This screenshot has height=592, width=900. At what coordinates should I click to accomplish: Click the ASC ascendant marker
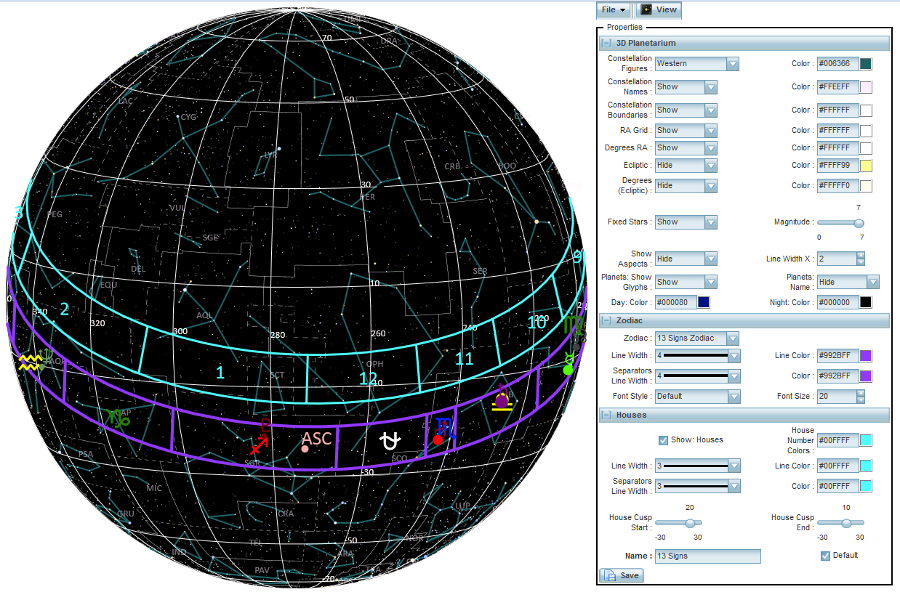pos(316,439)
